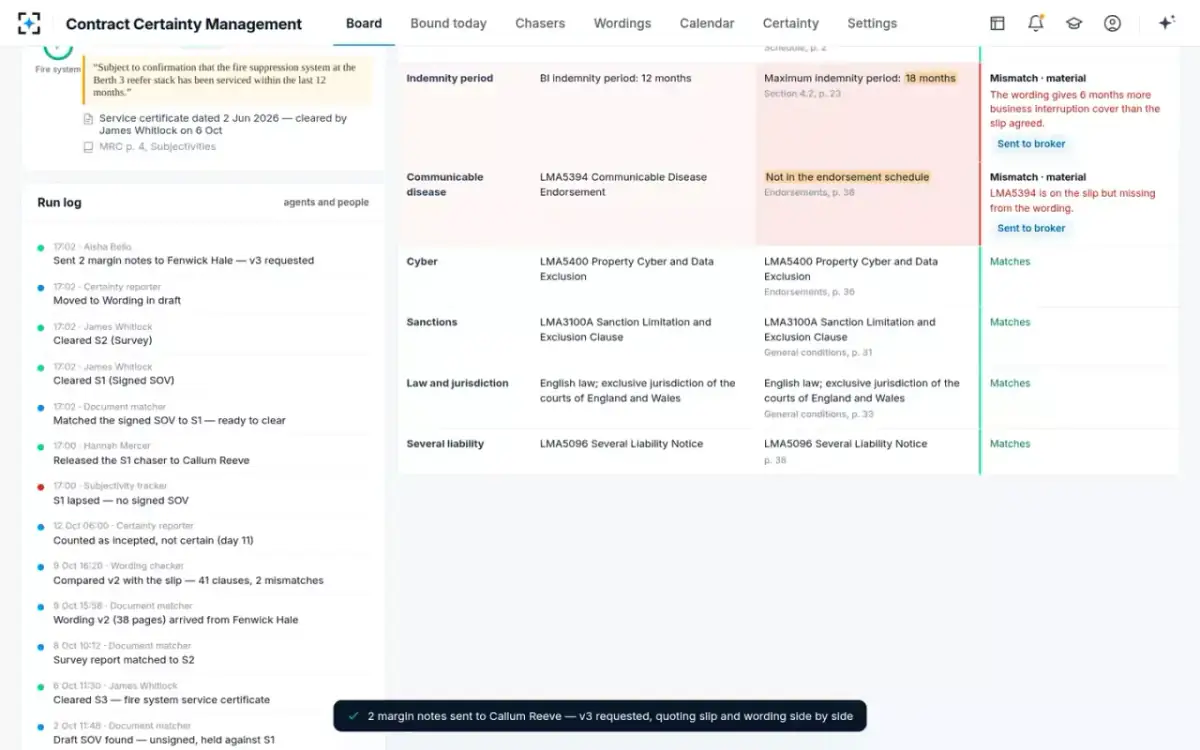Open the 'MRC p. 4, Subjectivities' reference
Image resolution: width=1200 pixels, height=750 pixels.
click(x=157, y=147)
